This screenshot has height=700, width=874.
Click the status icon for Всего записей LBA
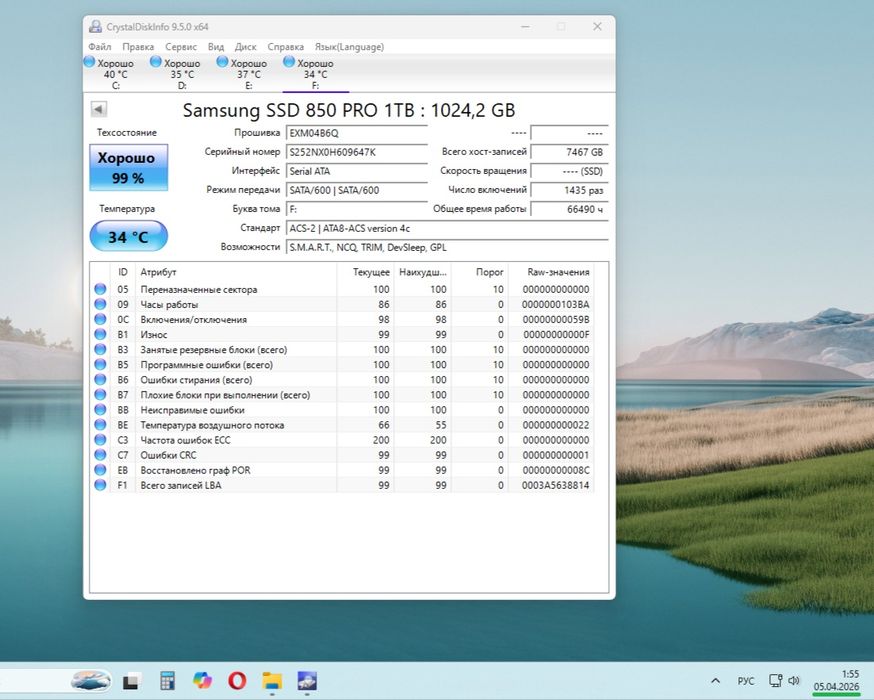(100, 485)
